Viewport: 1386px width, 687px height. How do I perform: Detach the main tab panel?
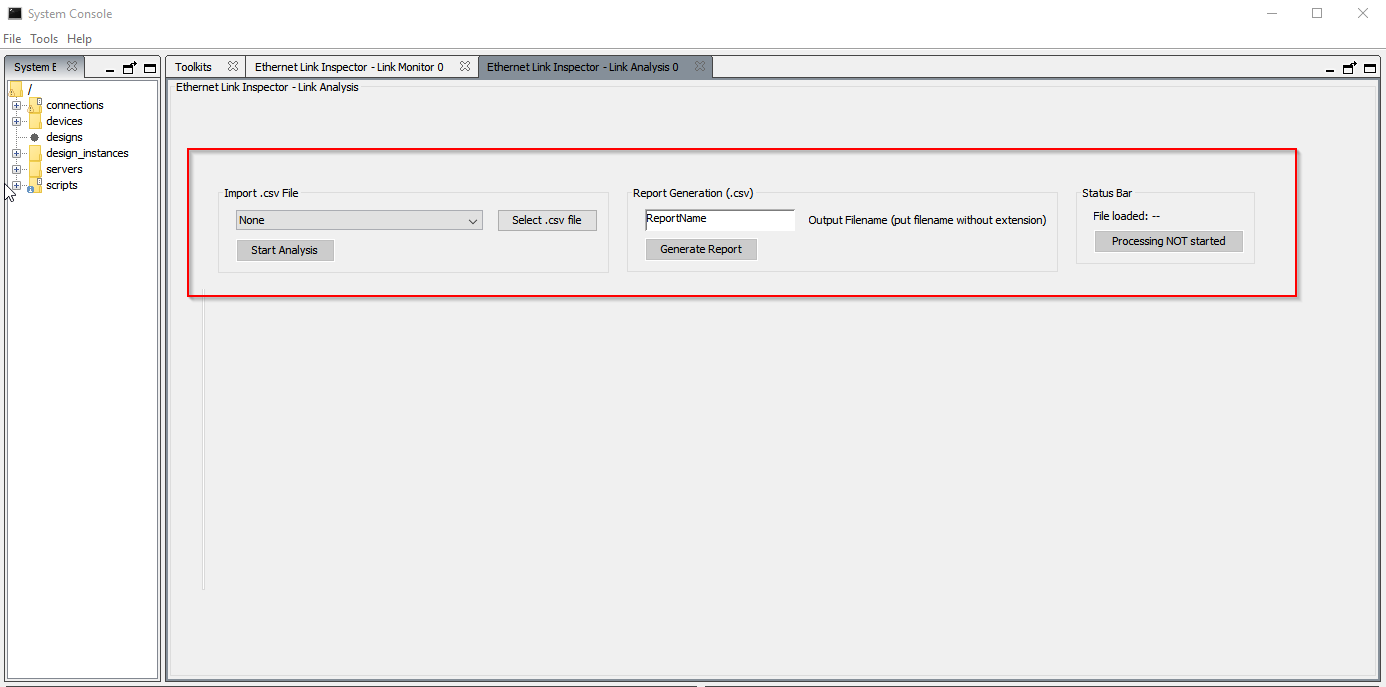1350,68
